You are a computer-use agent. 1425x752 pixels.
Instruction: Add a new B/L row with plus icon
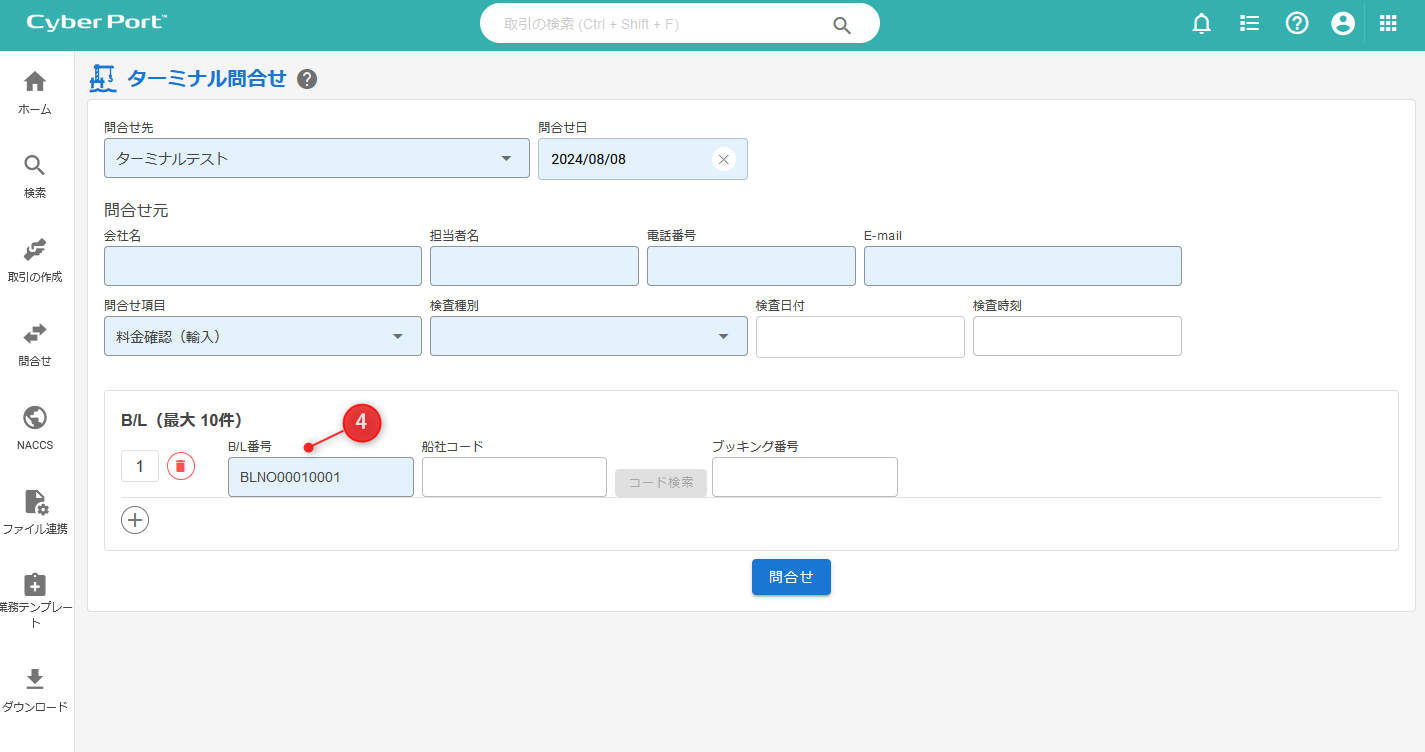[x=135, y=520]
